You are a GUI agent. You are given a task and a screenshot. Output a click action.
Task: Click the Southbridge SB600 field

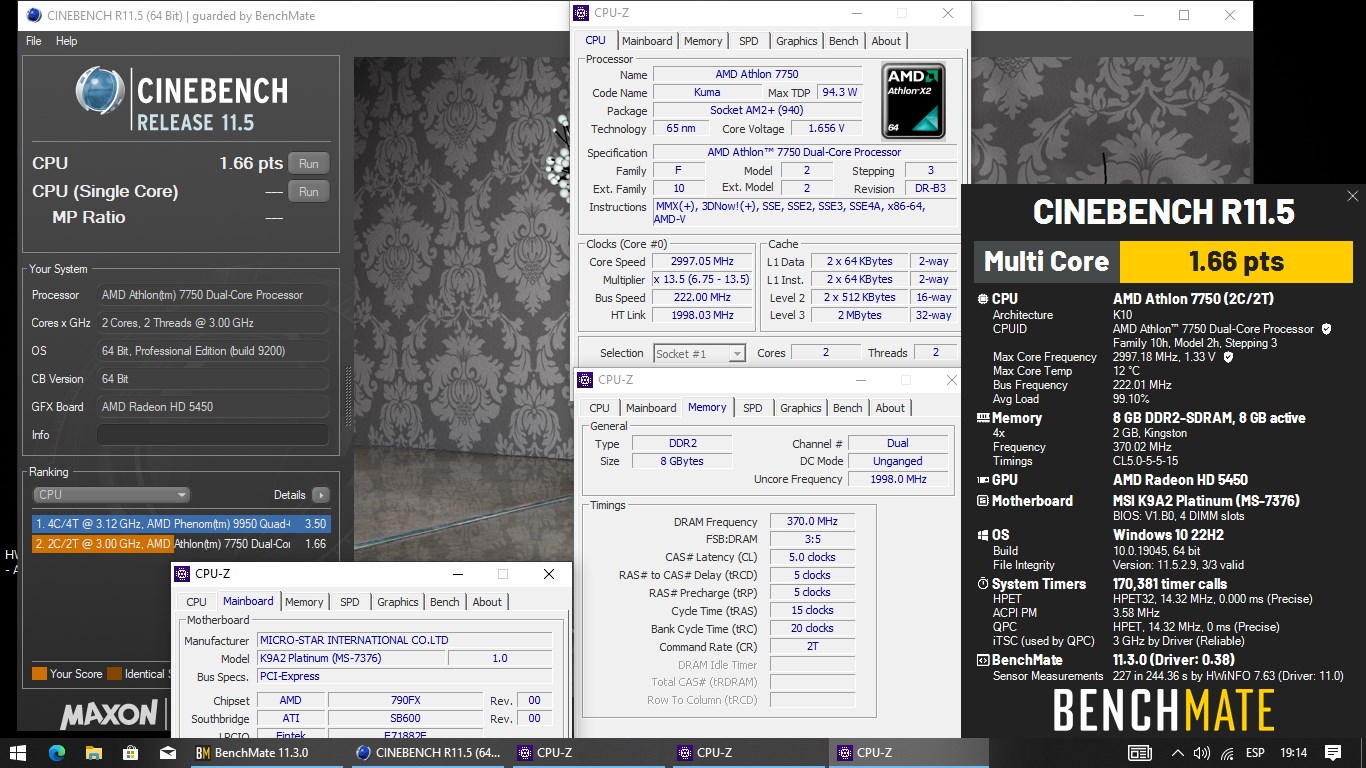click(x=405, y=718)
